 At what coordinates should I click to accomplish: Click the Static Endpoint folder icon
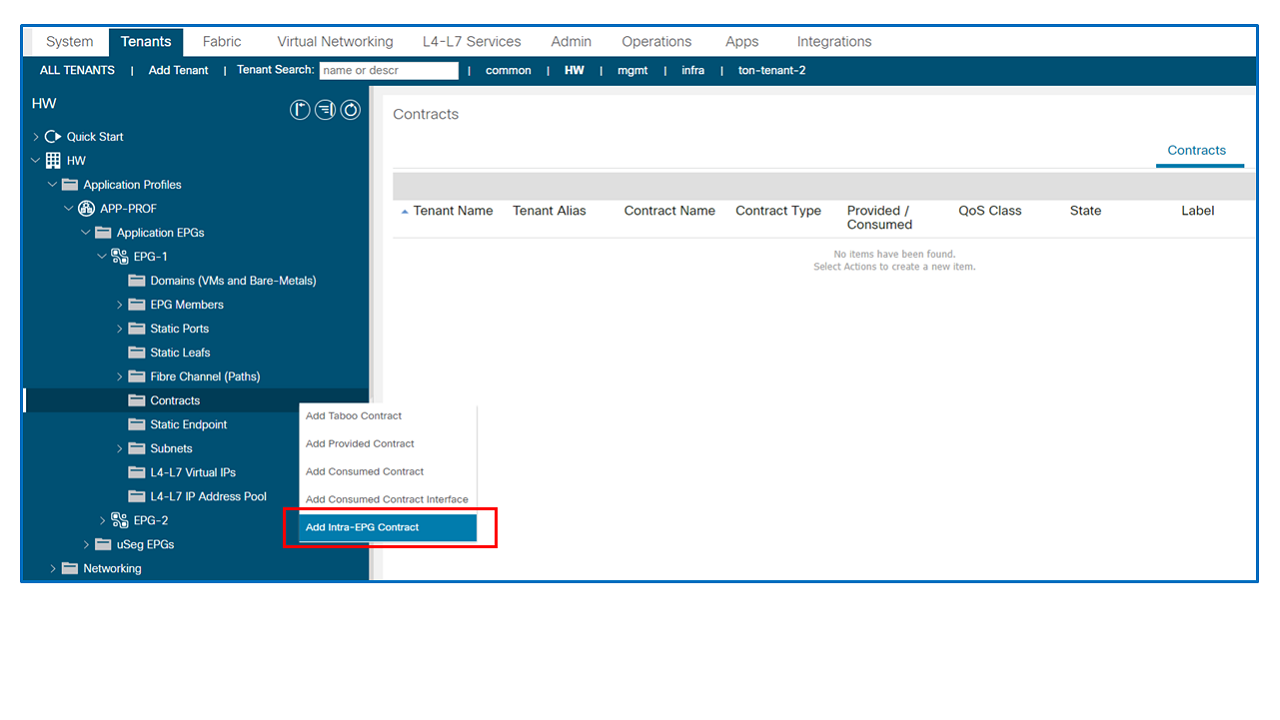pos(137,425)
